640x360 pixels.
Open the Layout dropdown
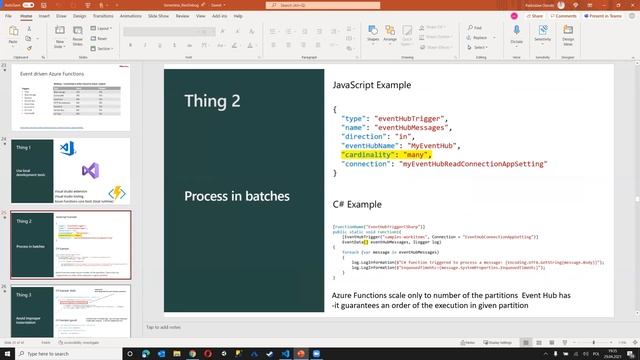click(101, 29)
